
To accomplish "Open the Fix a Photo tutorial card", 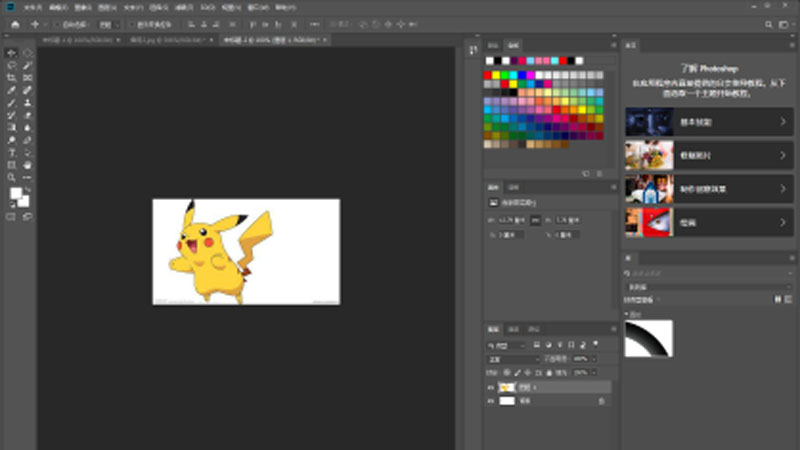I will pyautogui.click(x=709, y=155).
